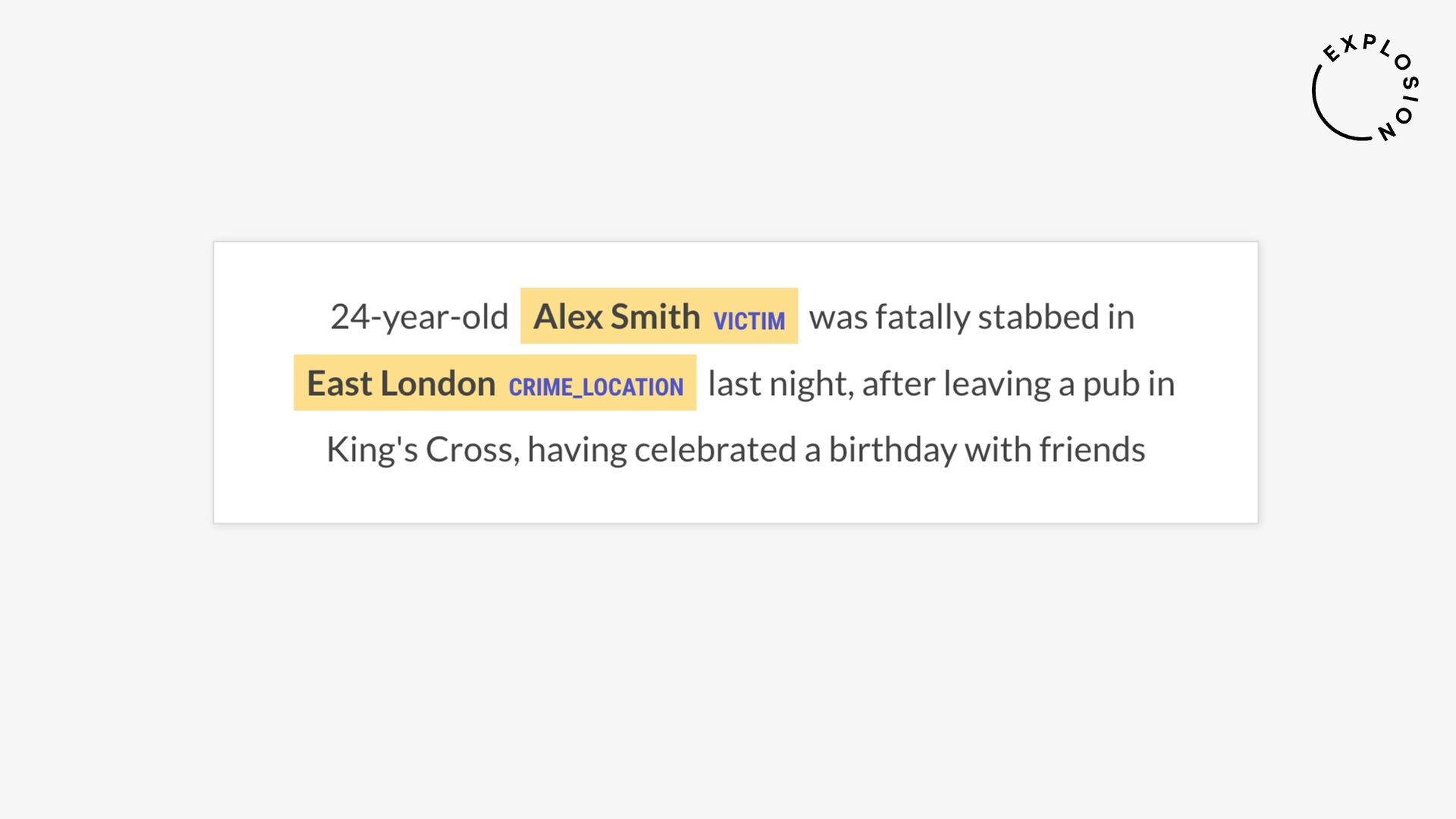The height and width of the screenshot is (819, 1456).
Task: Click the word "Smith" in the victim span
Action: tap(655, 316)
